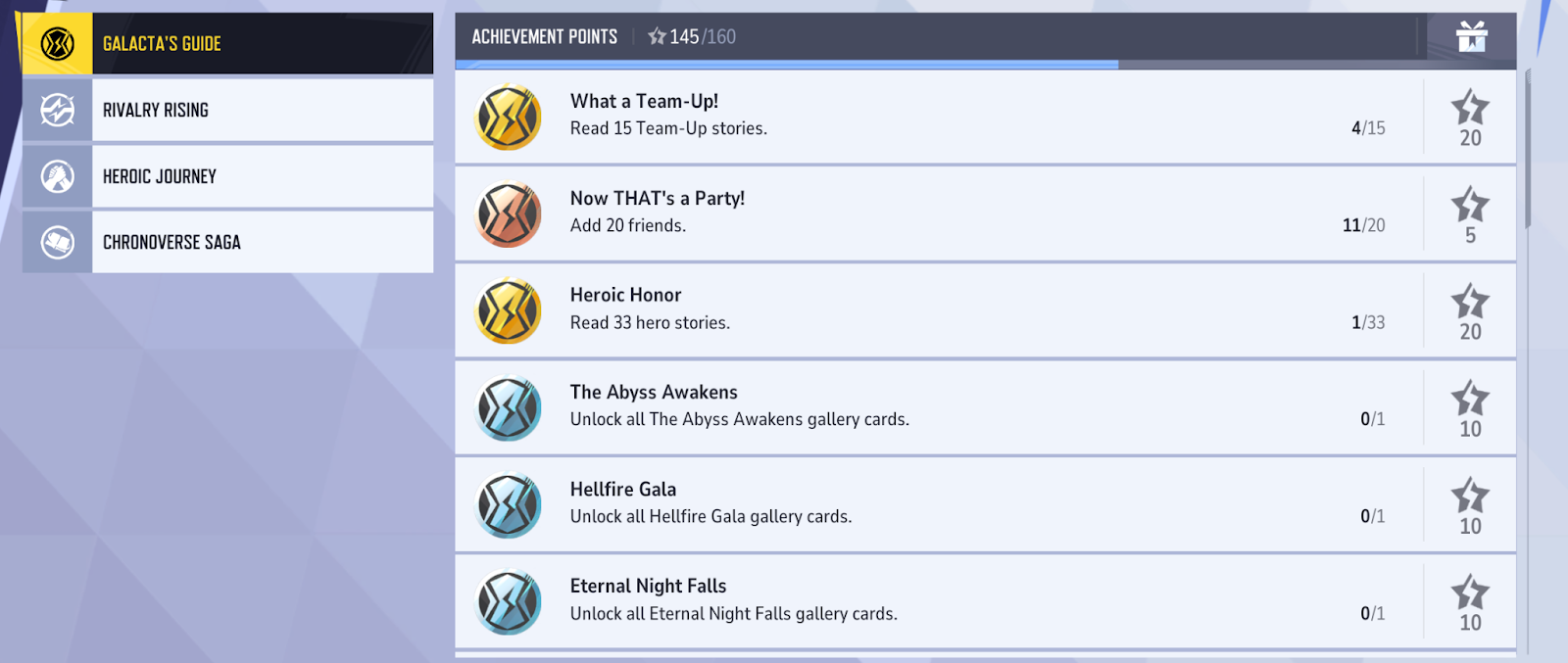Screen dimensions: 1568x663
Task: Click Galacta's Guide yellow emblem icon
Action: tap(58, 43)
